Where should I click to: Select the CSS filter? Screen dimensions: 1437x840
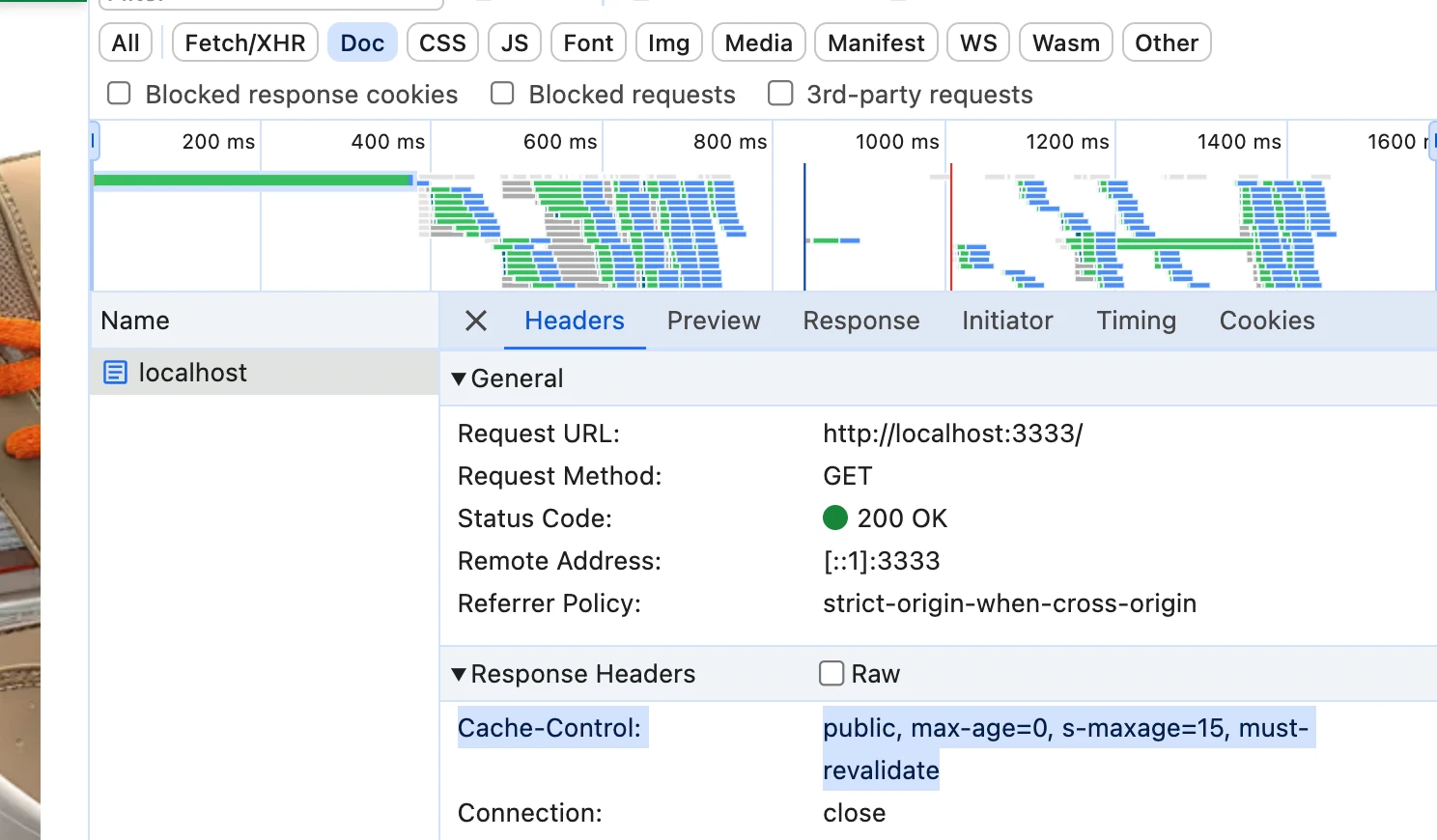441,42
